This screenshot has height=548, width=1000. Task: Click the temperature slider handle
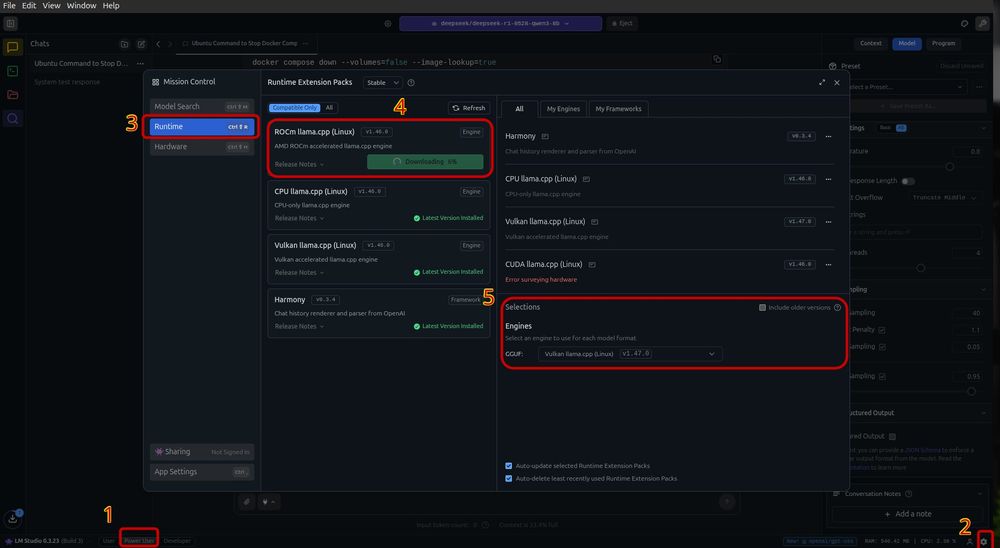(950, 167)
